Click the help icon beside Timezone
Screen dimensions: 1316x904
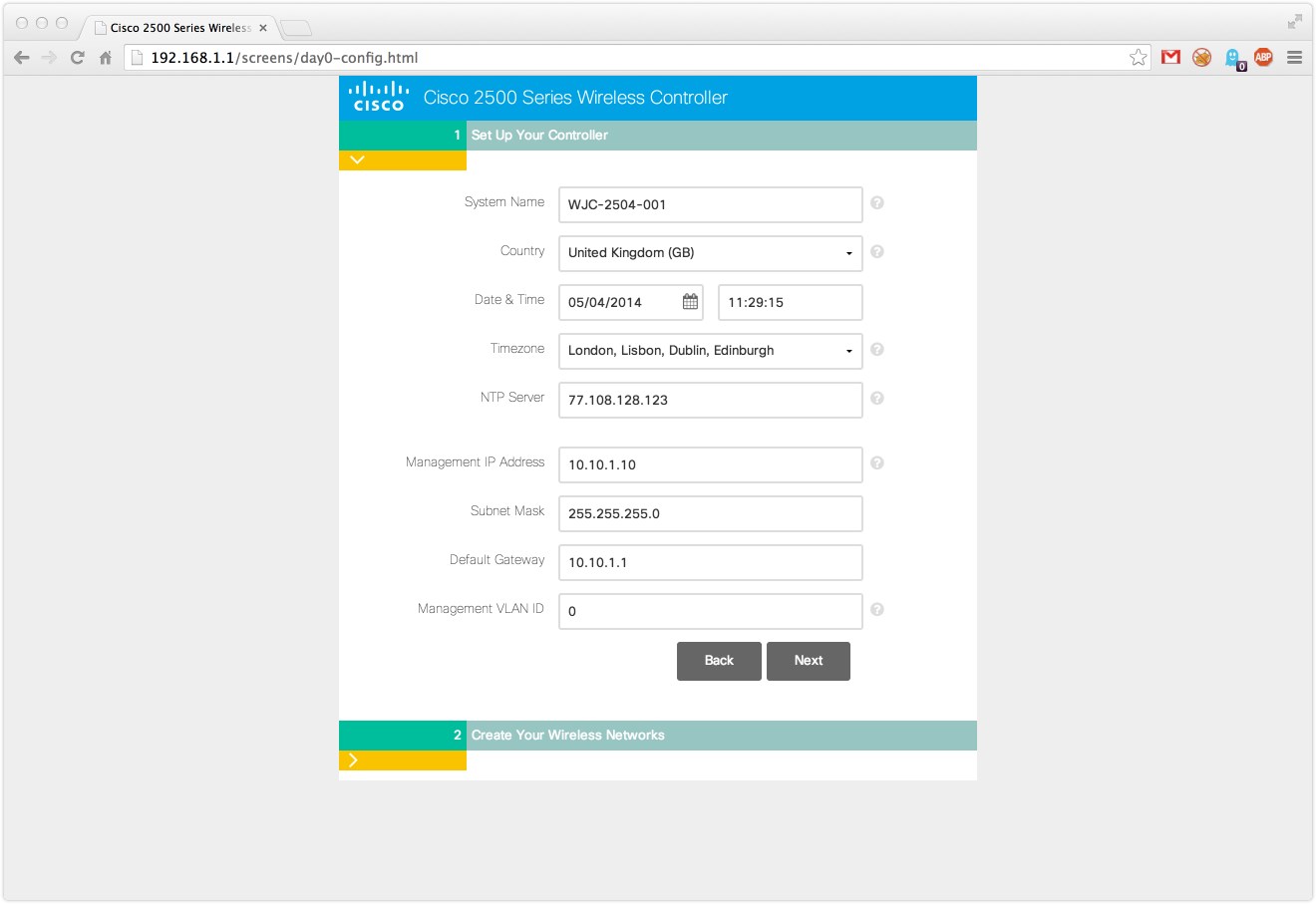(x=877, y=349)
